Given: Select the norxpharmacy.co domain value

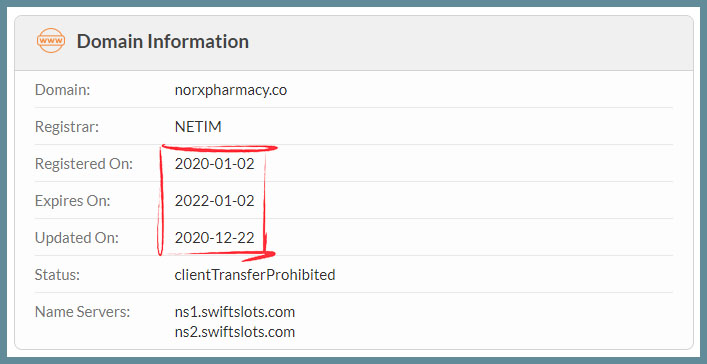Looking at the screenshot, I should pyautogui.click(x=231, y=90).
